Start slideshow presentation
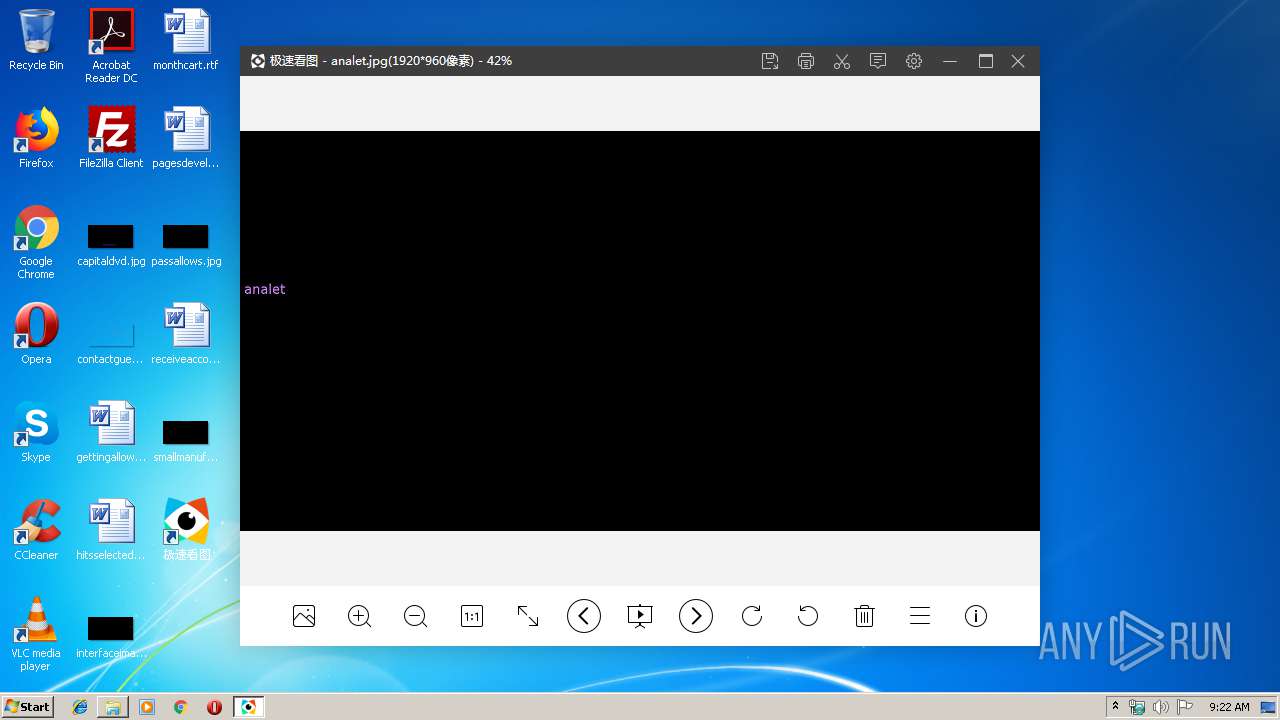 click(x=640, y=616)
